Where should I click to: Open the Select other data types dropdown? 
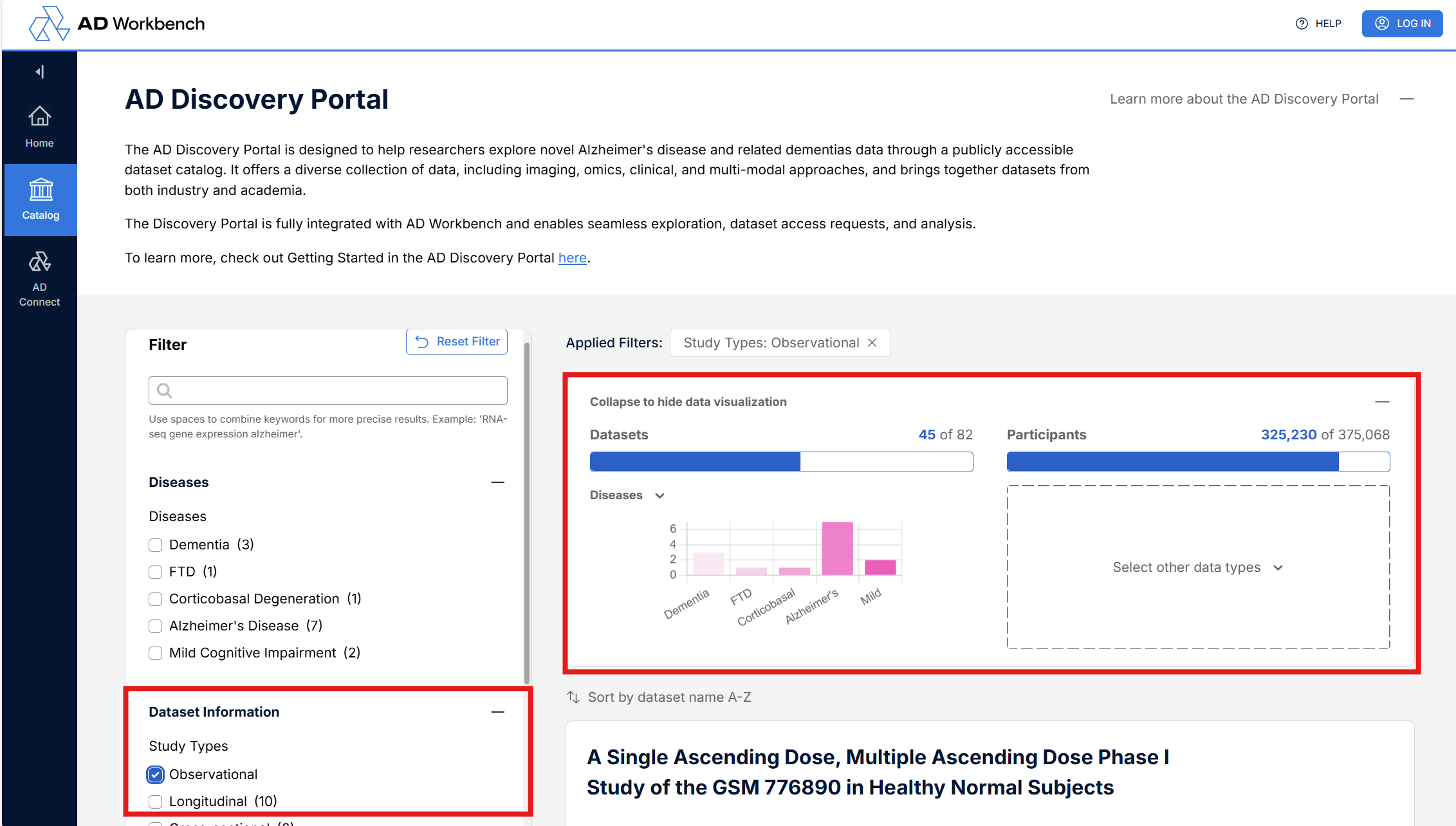pyautogui.click(x=1197, y=567)
